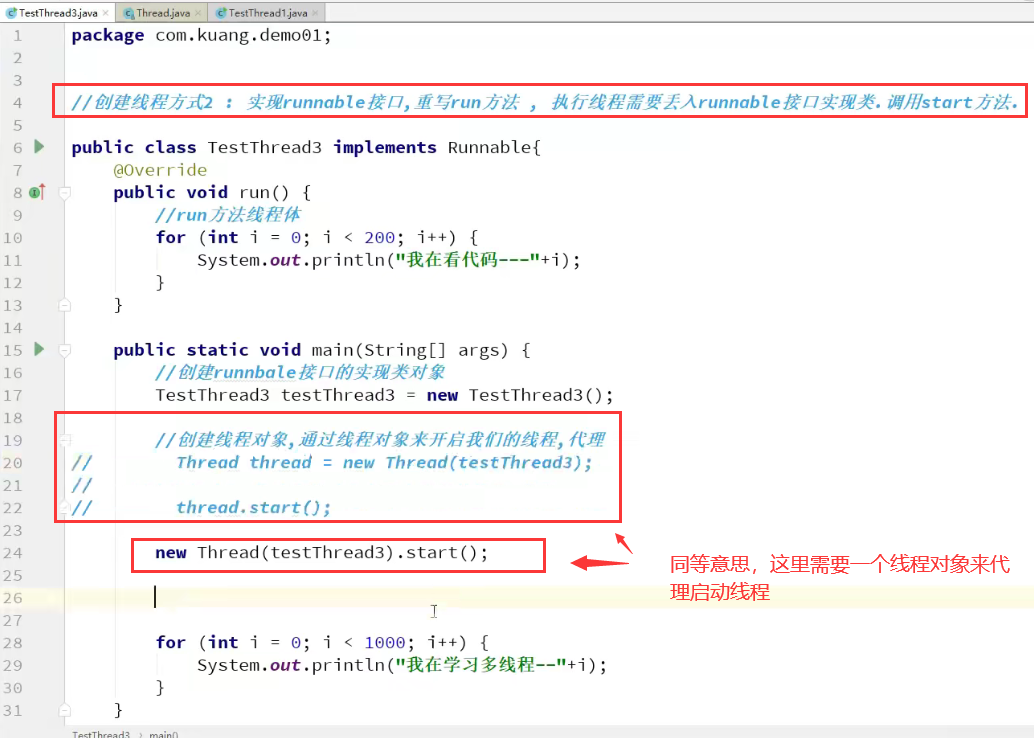The image size is (1034, 738).
Task: Switch to the Thread.java tab
Action: point(162,13)
